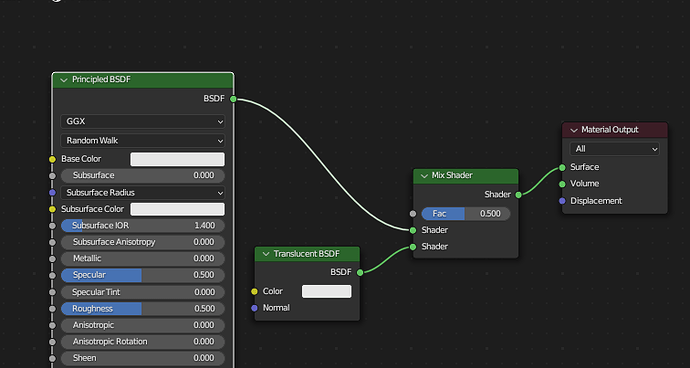Click the Subsurface Color swatch
Screen dimensions: 690x368
point(177,209)
